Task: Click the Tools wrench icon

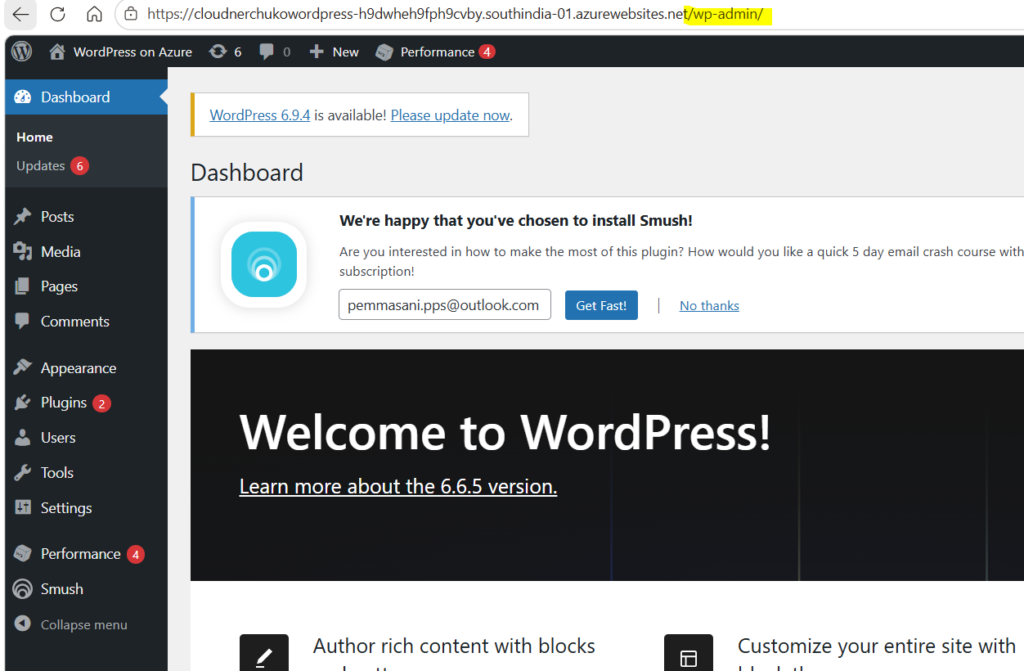Action: coord(23,472)
